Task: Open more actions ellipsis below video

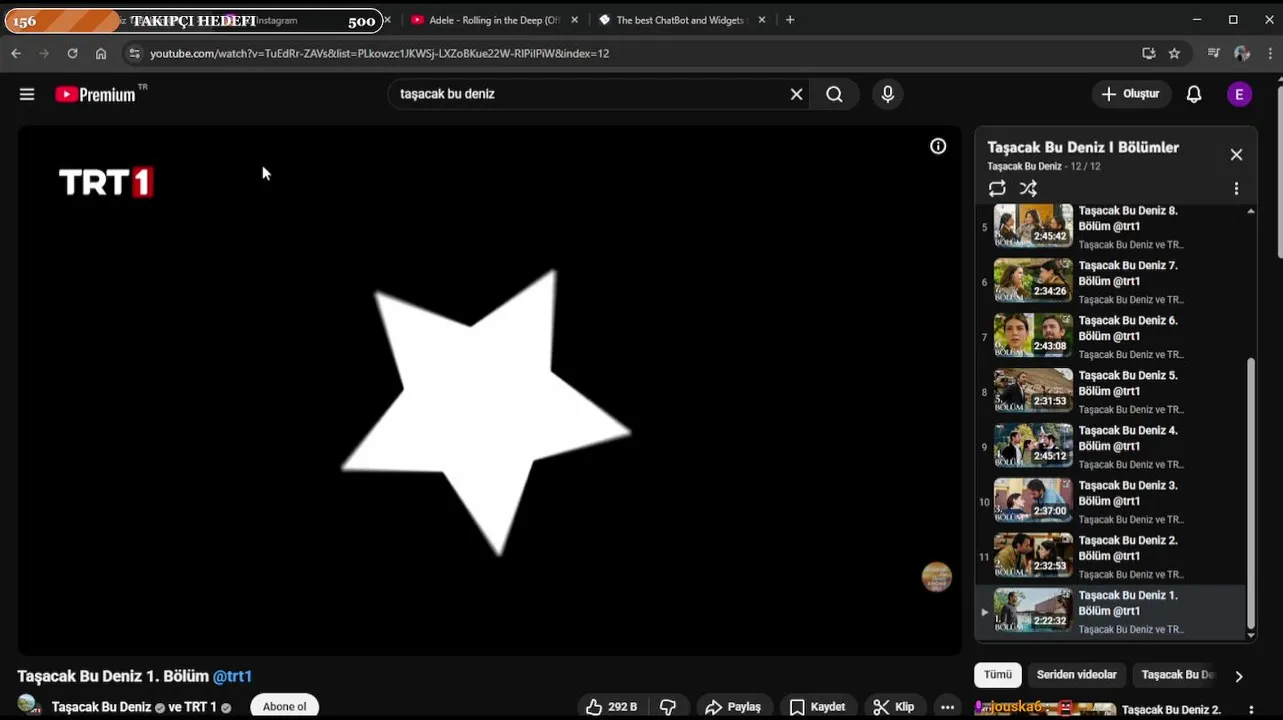Action: [948, 707]
